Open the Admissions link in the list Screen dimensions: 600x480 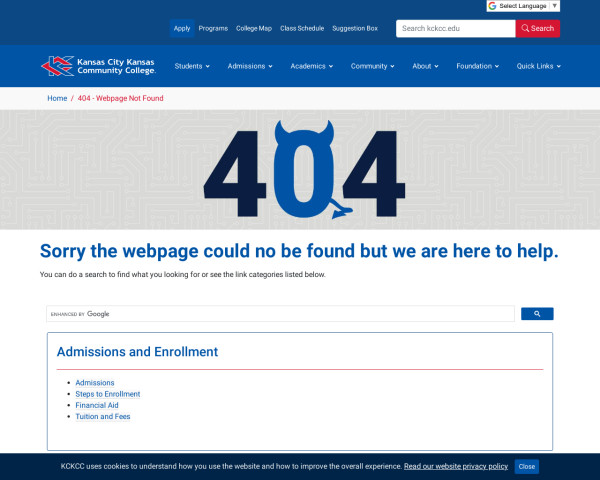[95, 383]
